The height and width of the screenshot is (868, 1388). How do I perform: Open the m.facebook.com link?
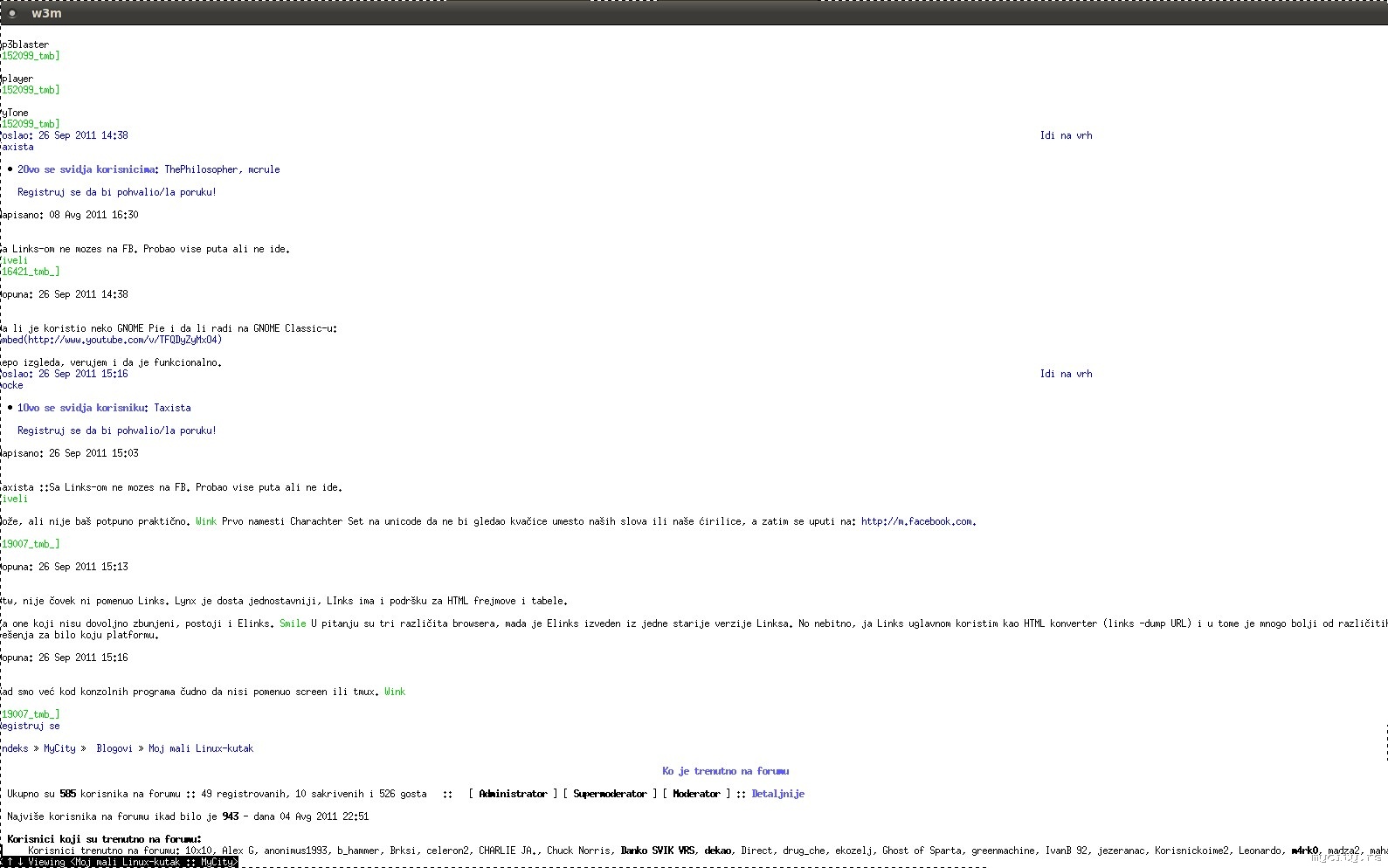click(916, 521)
